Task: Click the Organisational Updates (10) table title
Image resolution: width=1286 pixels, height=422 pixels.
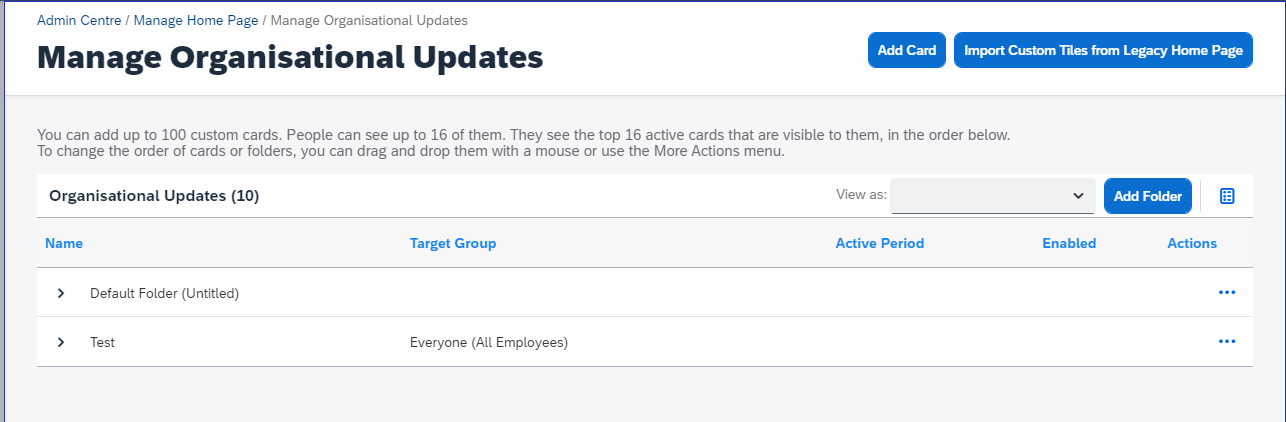Action: click(154, 196)
